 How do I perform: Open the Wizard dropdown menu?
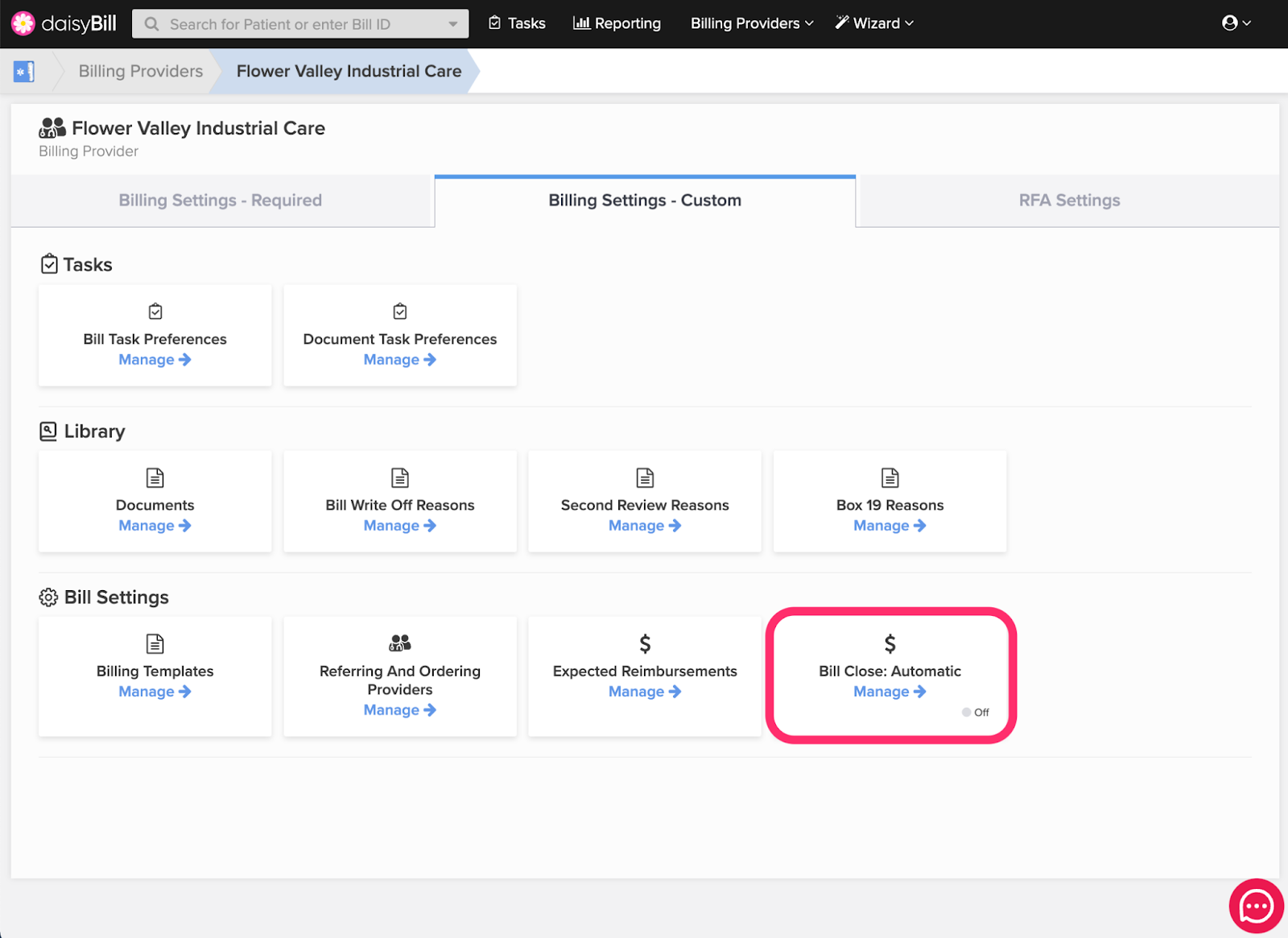coord(874,23)
